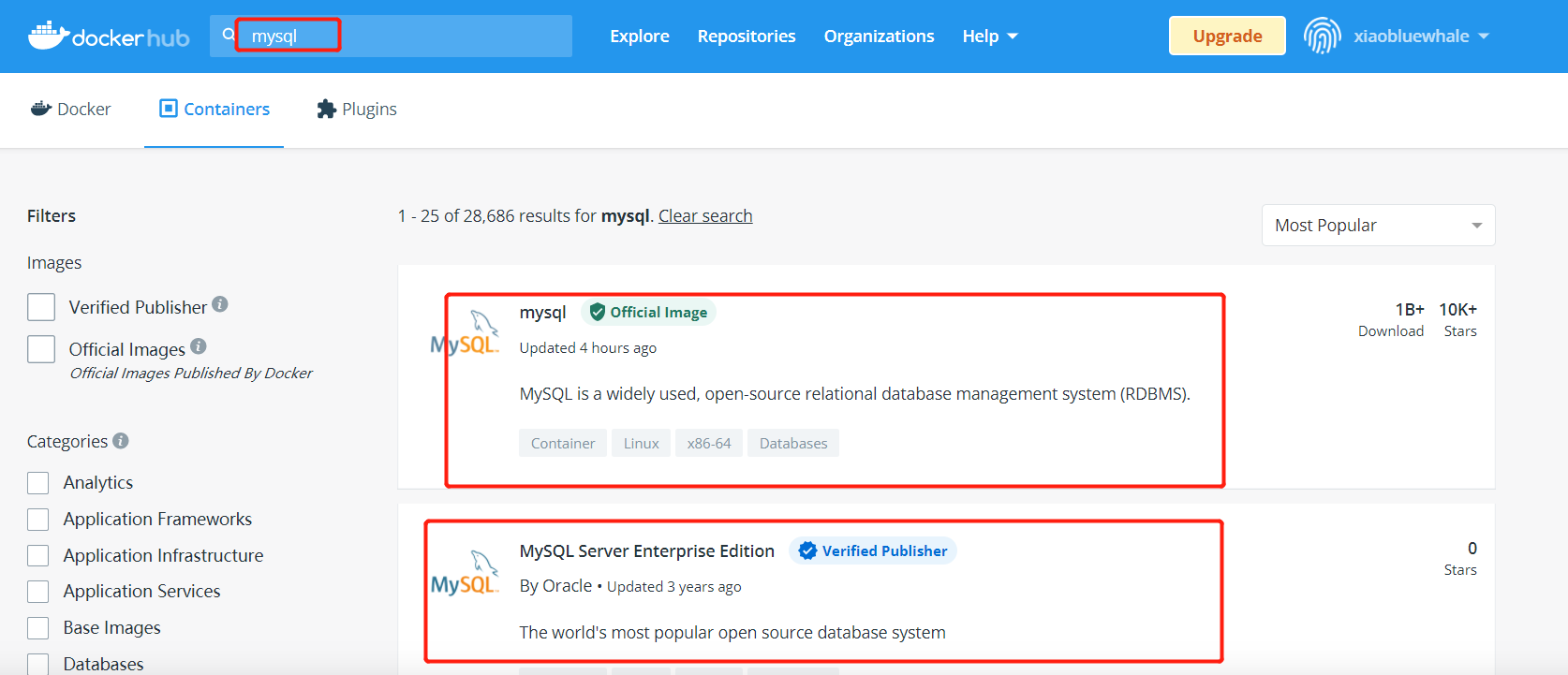Image resolution: width=1568 pixels, height=675 pixels.
Task: Click the fingerprint avatar icon
Action: point(1322,36)
